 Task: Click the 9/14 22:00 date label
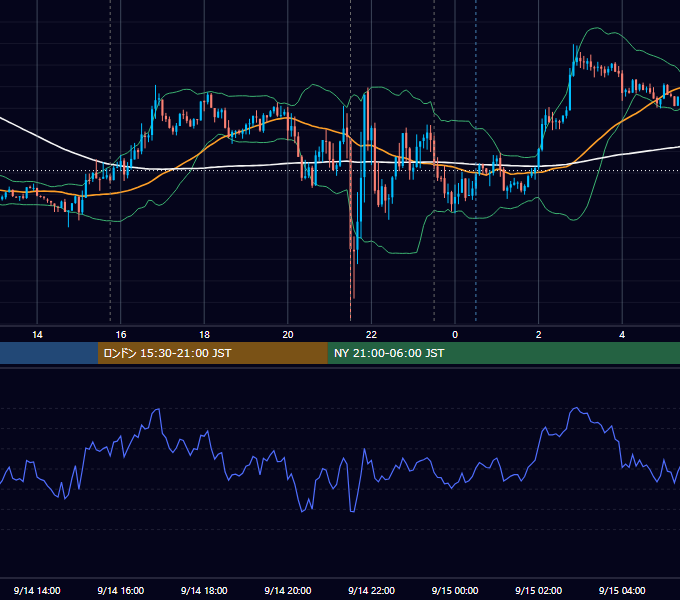pos(371,590)
